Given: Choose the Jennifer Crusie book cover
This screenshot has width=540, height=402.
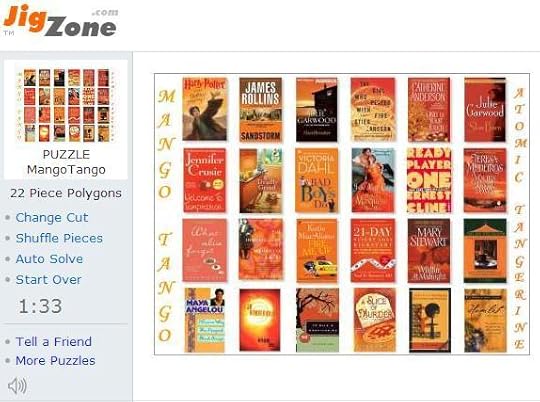Looking at the screenshot, I should [x=205, y=180].
